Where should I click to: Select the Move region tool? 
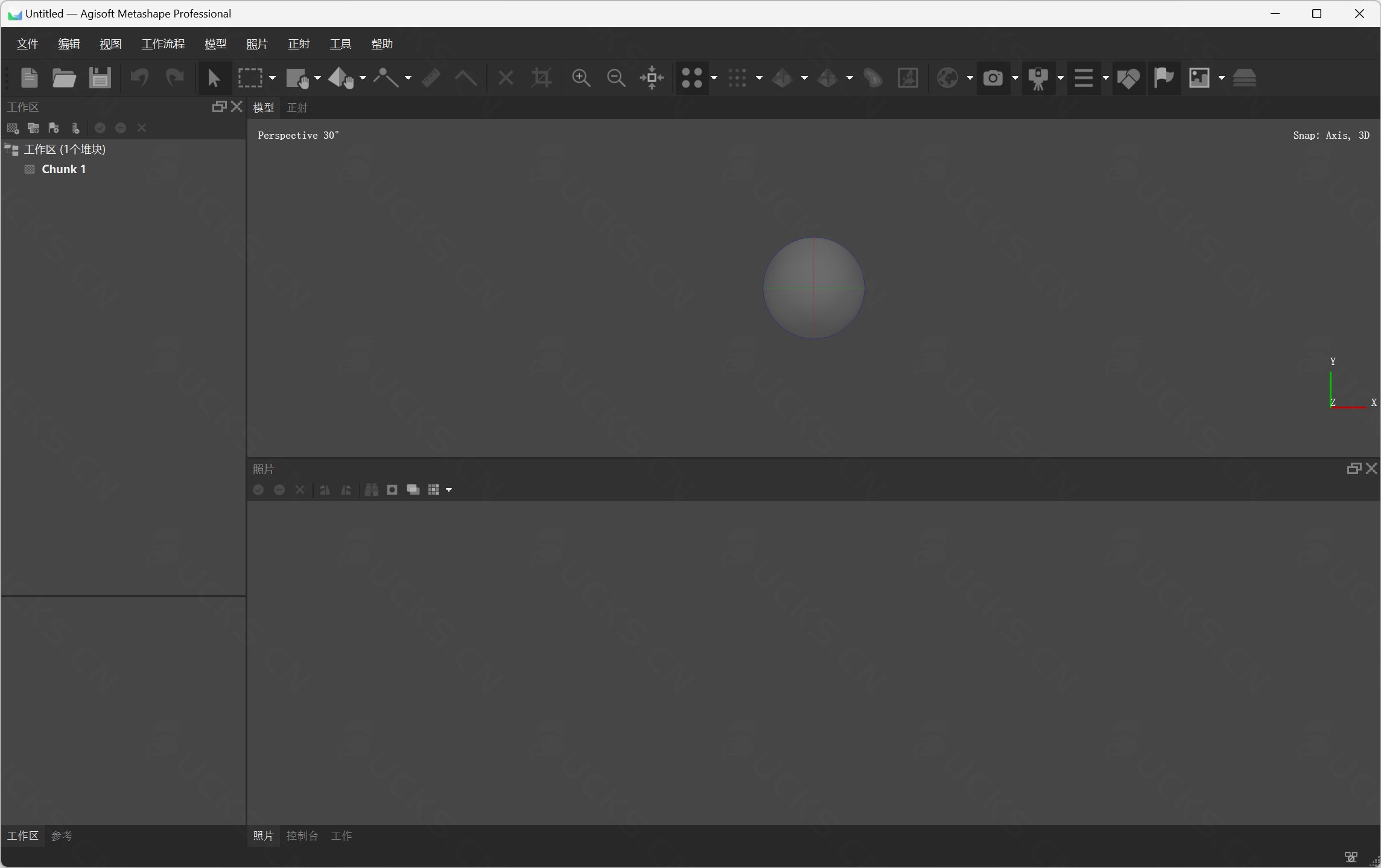(297, 78)
